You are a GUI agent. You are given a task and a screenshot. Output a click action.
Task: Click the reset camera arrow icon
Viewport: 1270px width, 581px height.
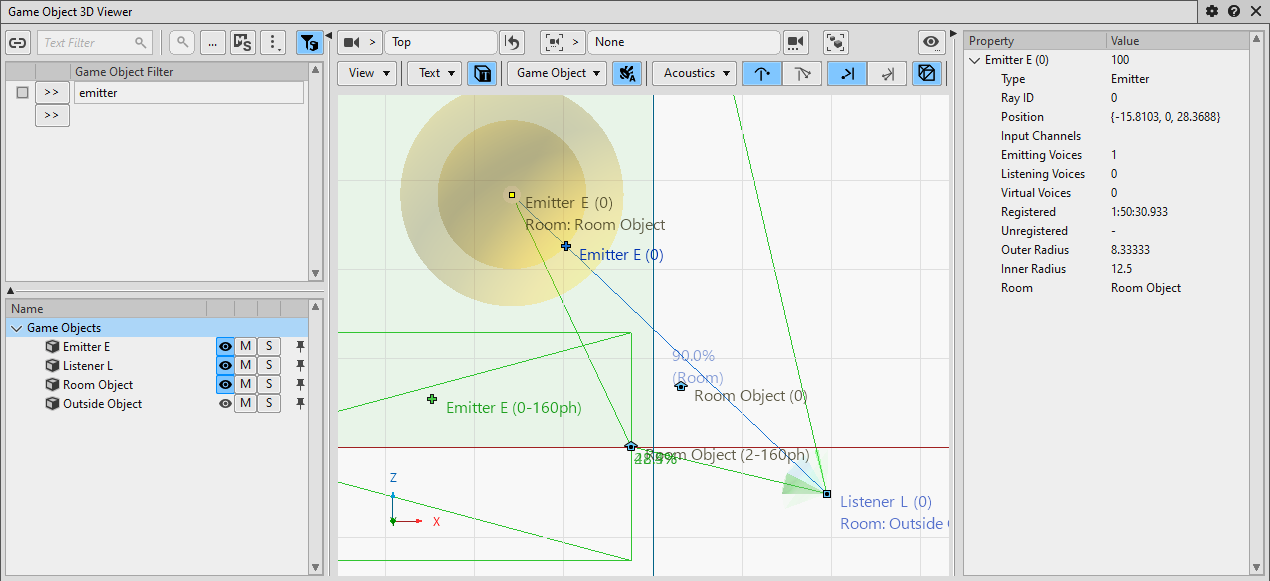point(512,42)
